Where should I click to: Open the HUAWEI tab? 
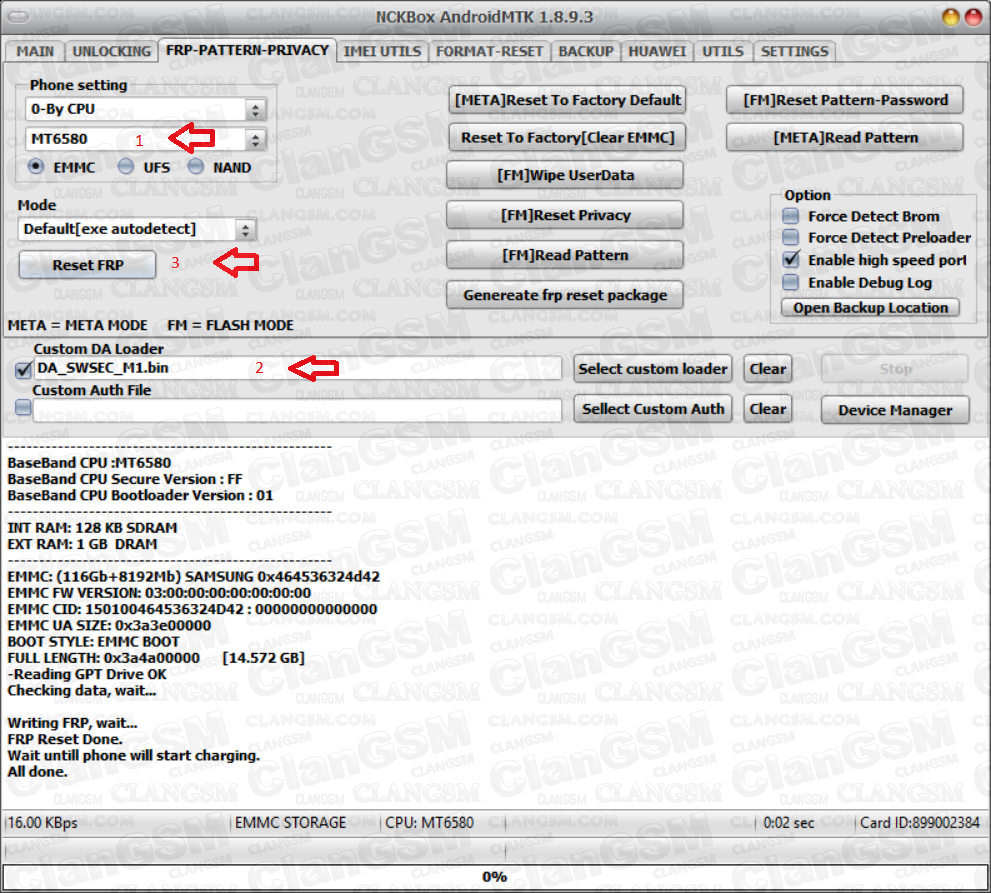(x=659, y=51)
